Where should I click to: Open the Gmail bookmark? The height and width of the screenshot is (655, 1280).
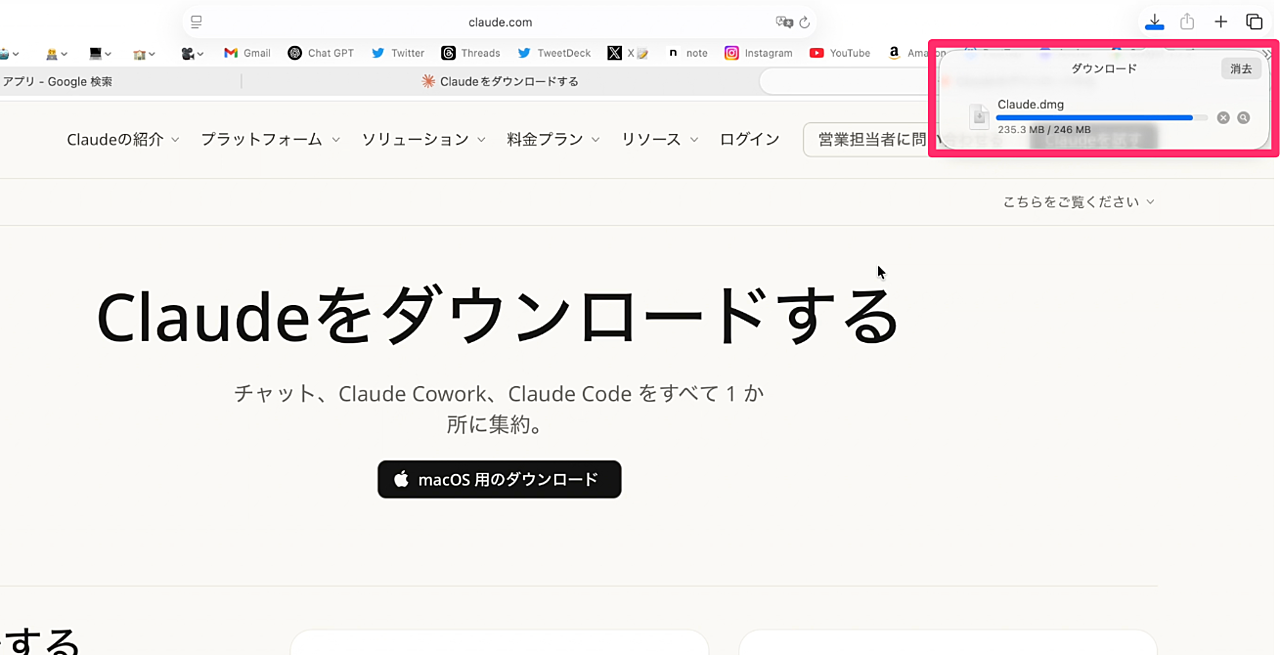tap(247, 53)
